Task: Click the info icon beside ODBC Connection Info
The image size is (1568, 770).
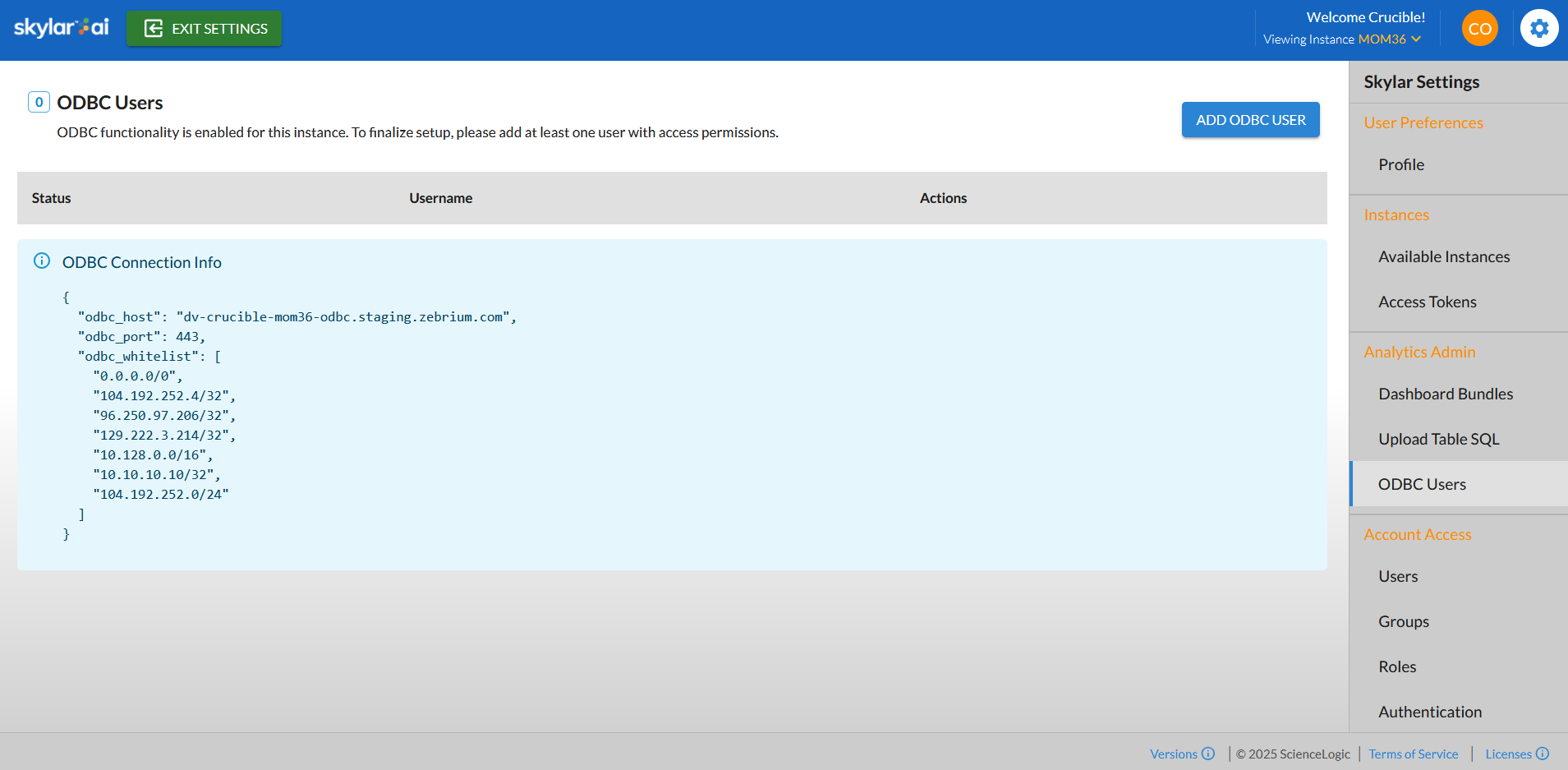Action: click(41, 261)
